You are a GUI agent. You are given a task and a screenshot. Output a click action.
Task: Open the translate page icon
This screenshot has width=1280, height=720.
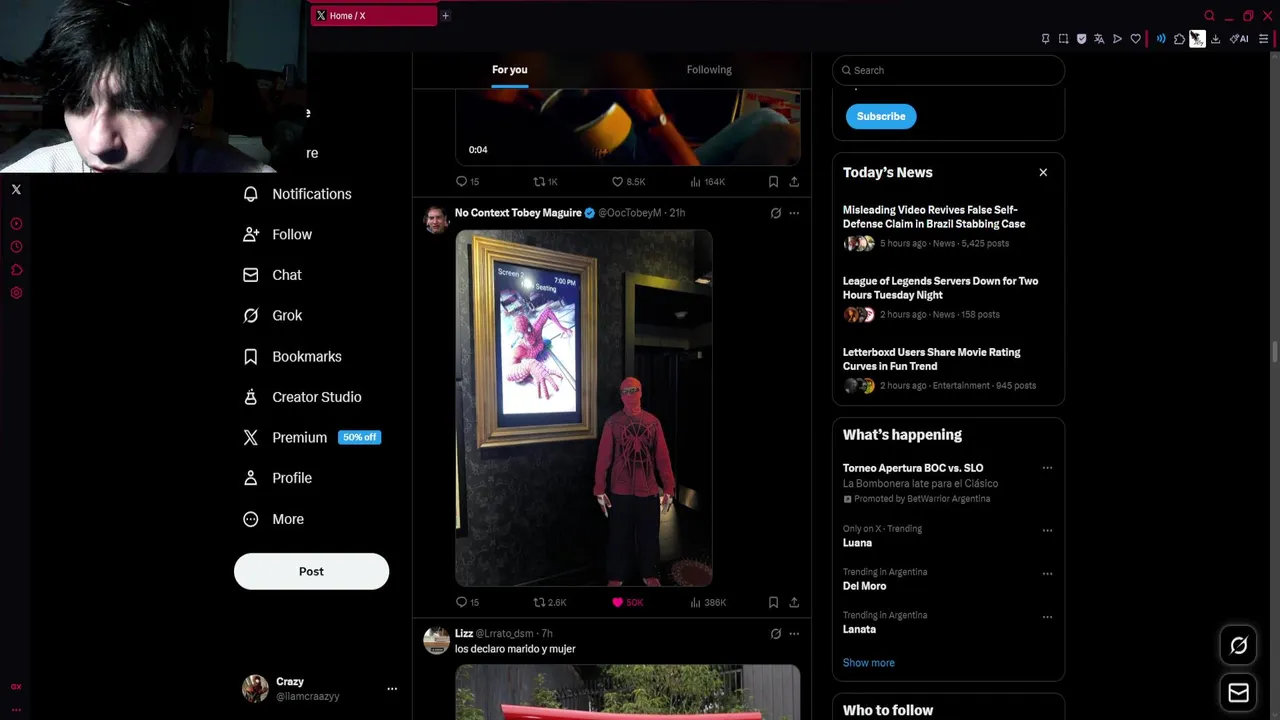click(1099, 39)
